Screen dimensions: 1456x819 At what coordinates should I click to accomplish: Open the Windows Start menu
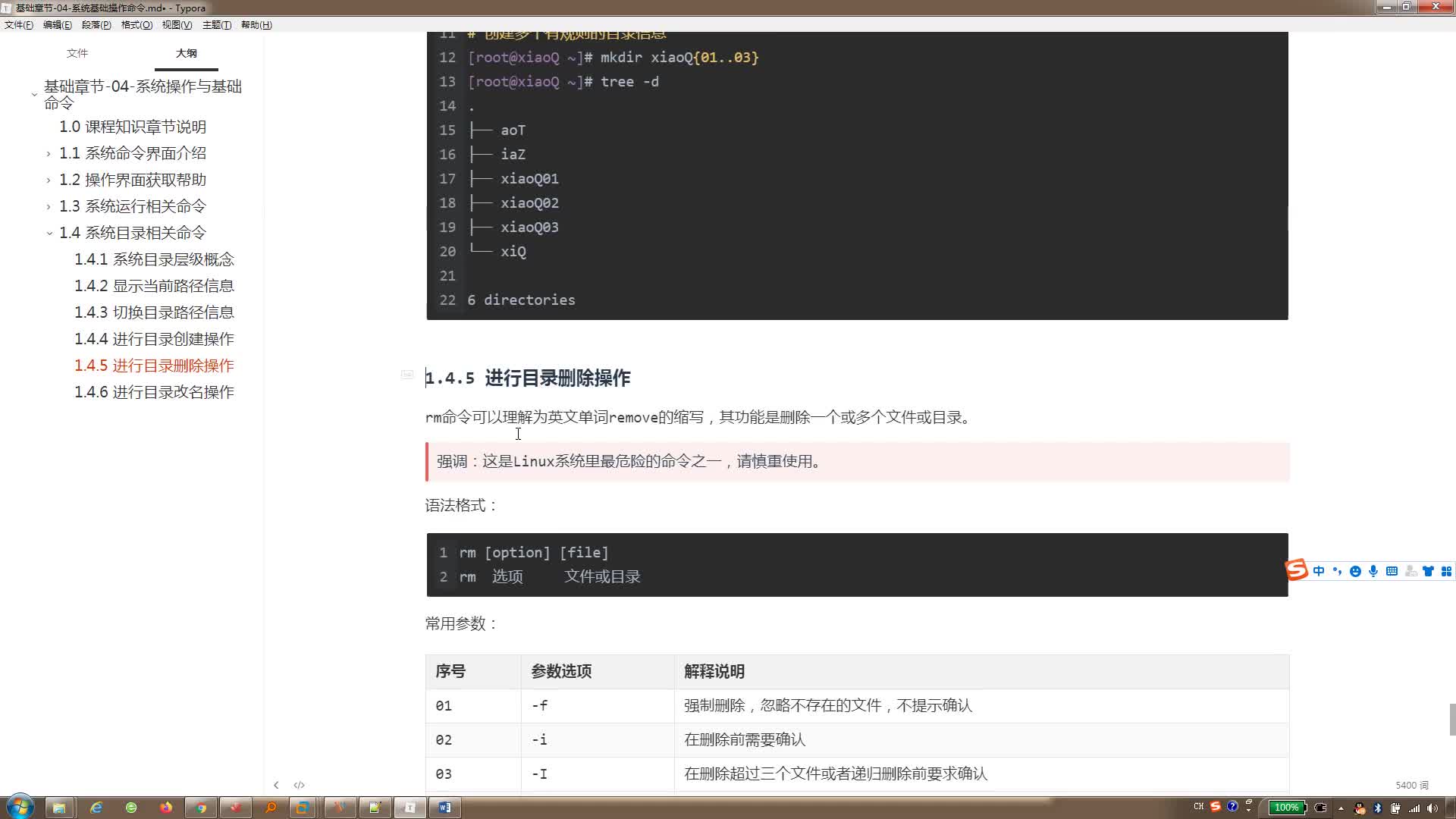click(x=20, y=807)
